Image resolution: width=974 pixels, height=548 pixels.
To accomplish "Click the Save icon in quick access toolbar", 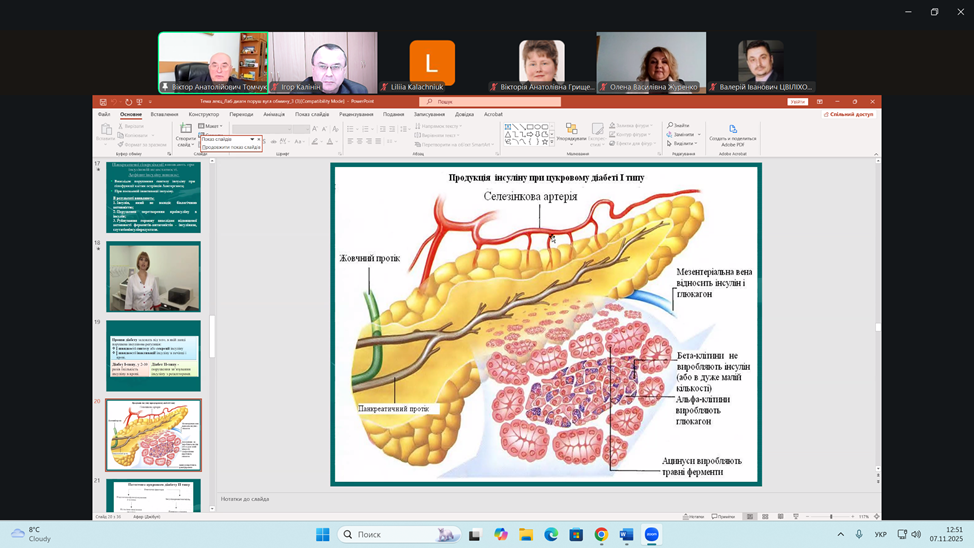I will click(101, 102).
